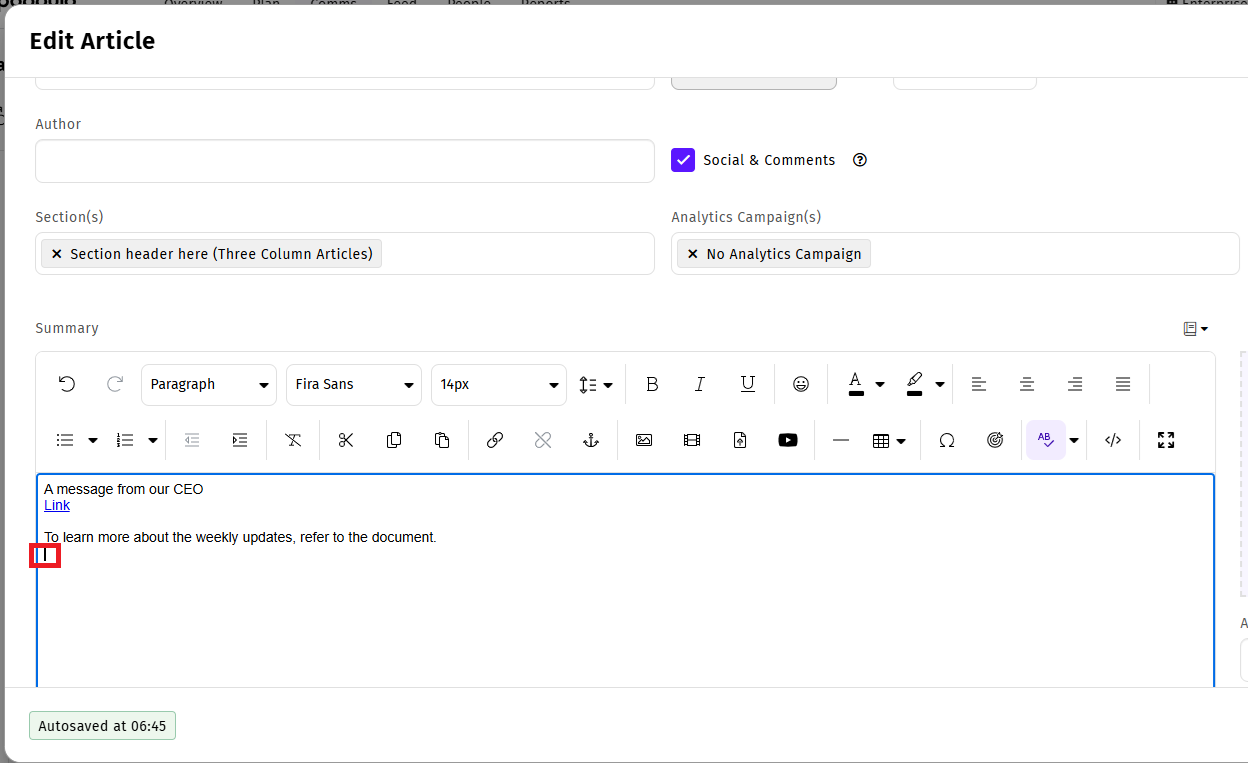
Task: Expand the Fira Sans font dropdown
Action: tap(354, 385)
